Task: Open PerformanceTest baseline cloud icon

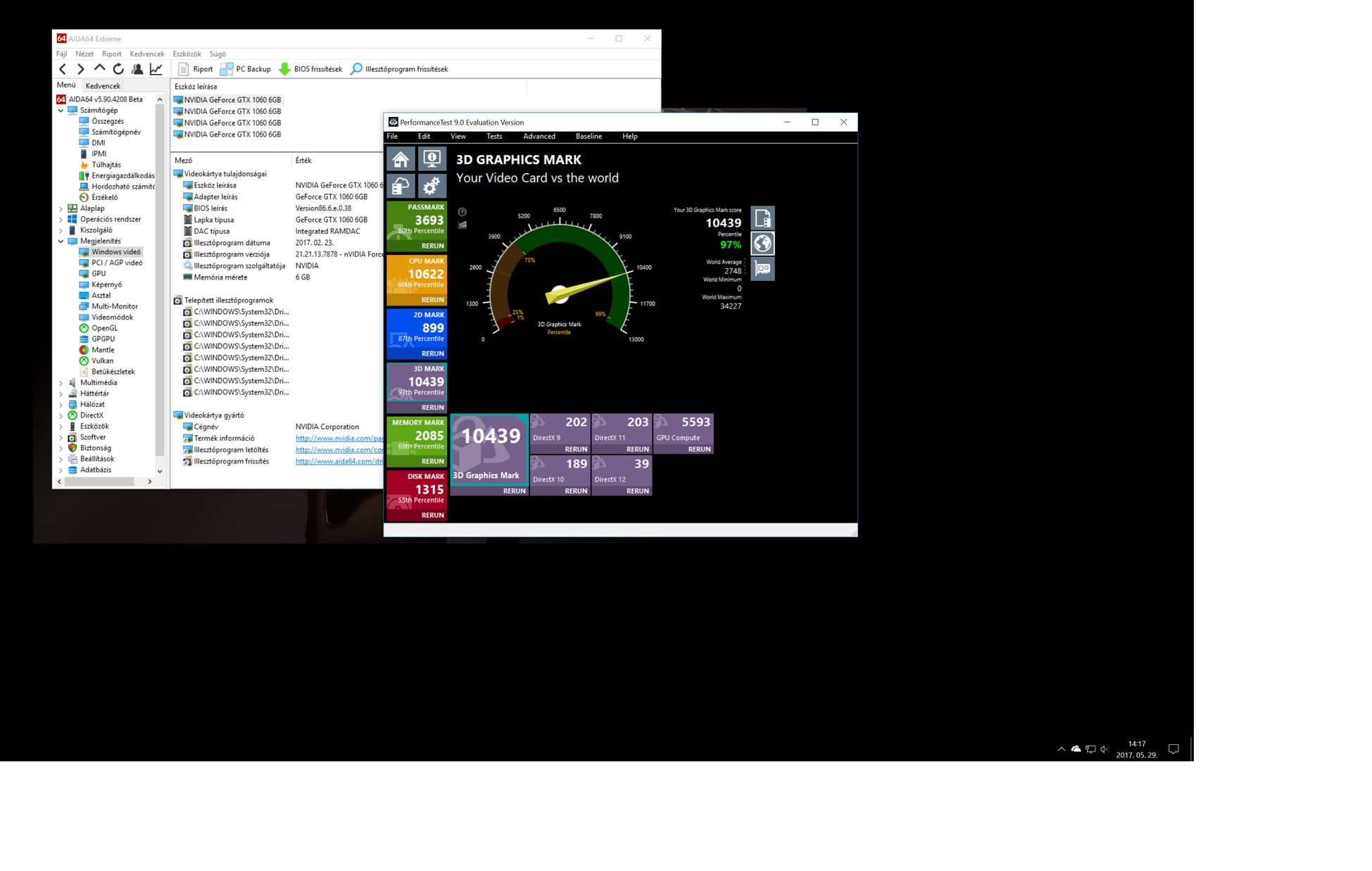Action: click(x=401, y=187)
